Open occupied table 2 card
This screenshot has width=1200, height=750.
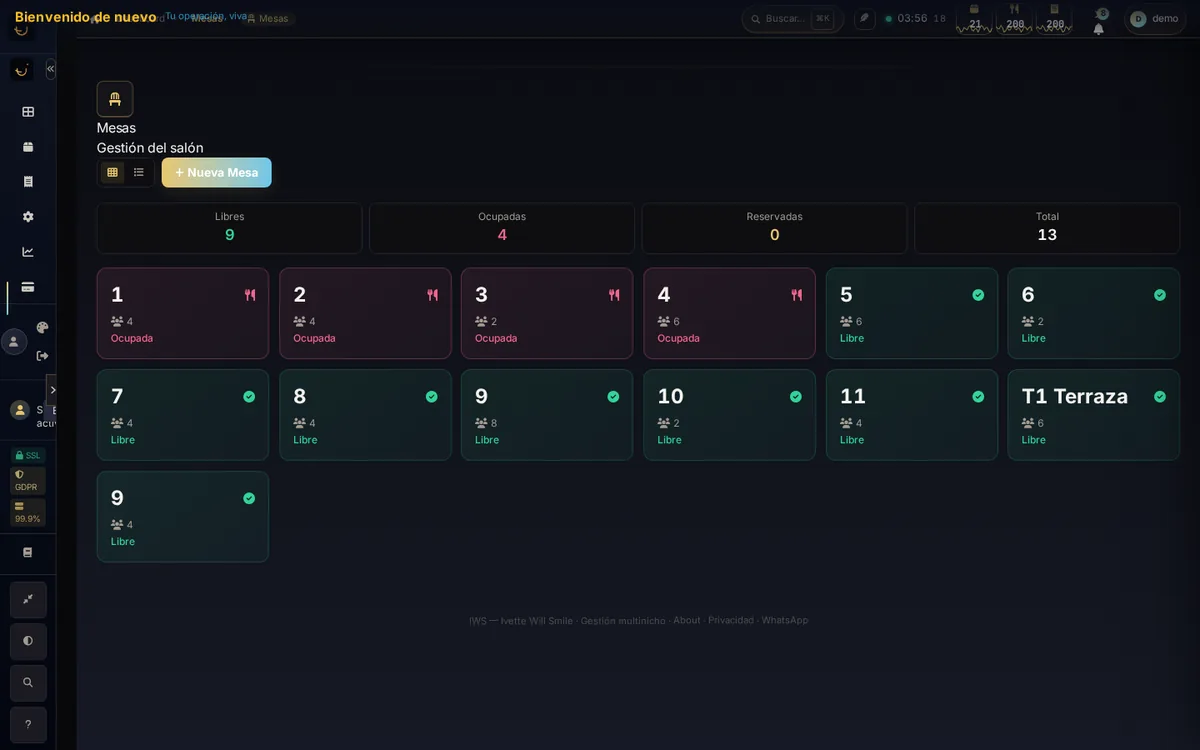coord(365,313)
